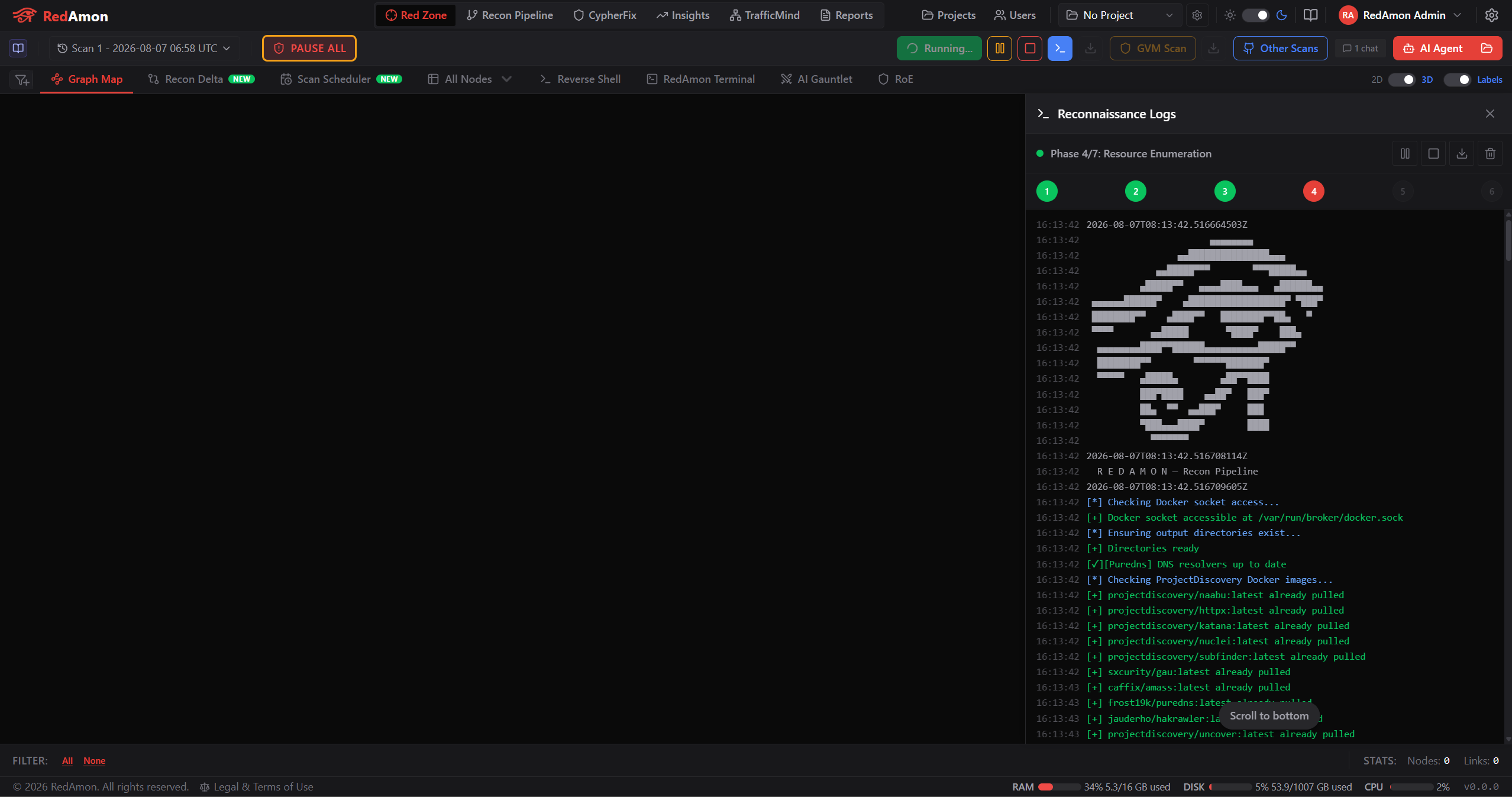Image resolution: width=1512 pixels, height=797 pixels.
Task: Open the Reverse Shell tab
Action: [x=580, y=79]
